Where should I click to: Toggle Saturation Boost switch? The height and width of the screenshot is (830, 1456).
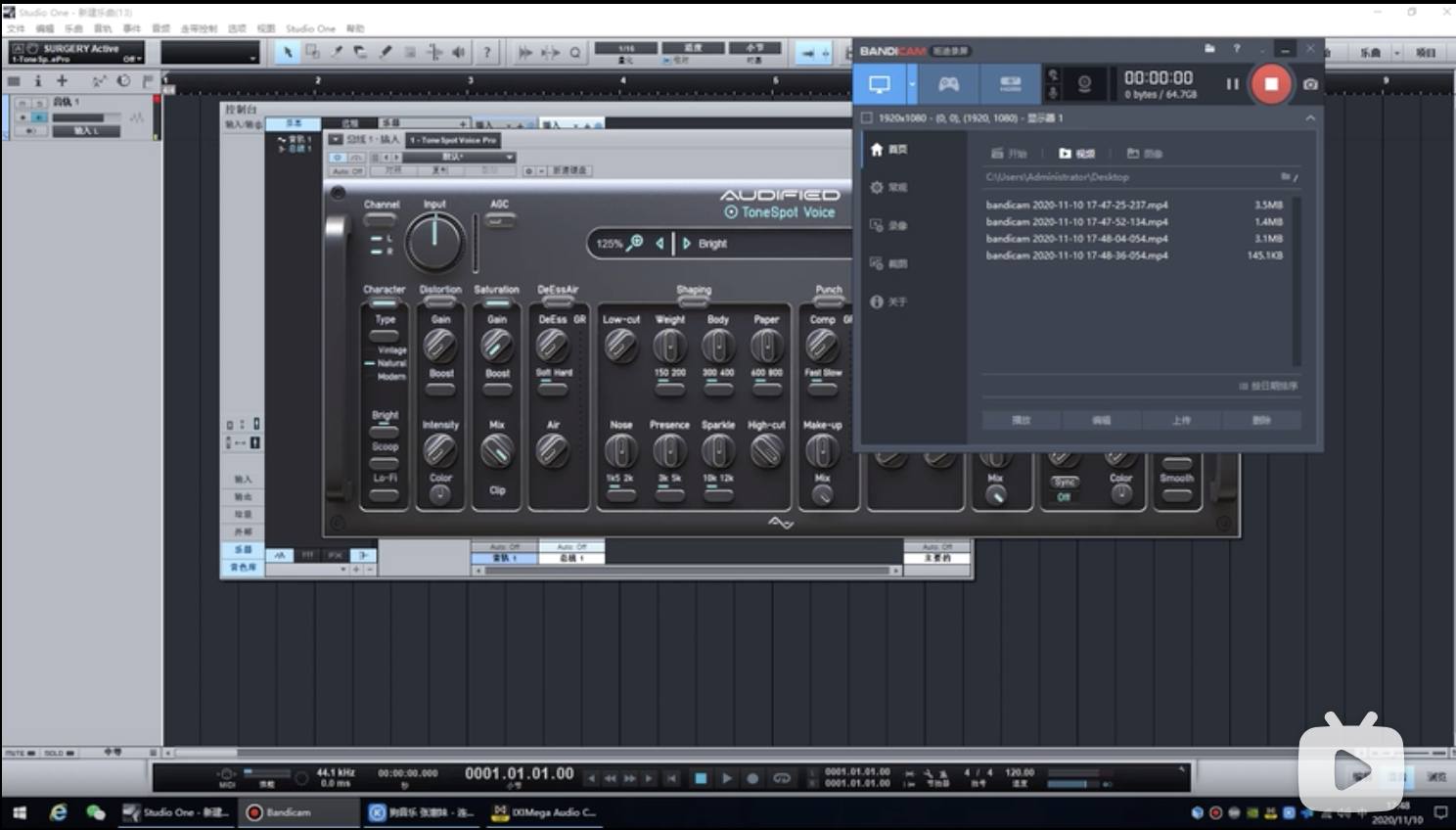click(497, 389)
